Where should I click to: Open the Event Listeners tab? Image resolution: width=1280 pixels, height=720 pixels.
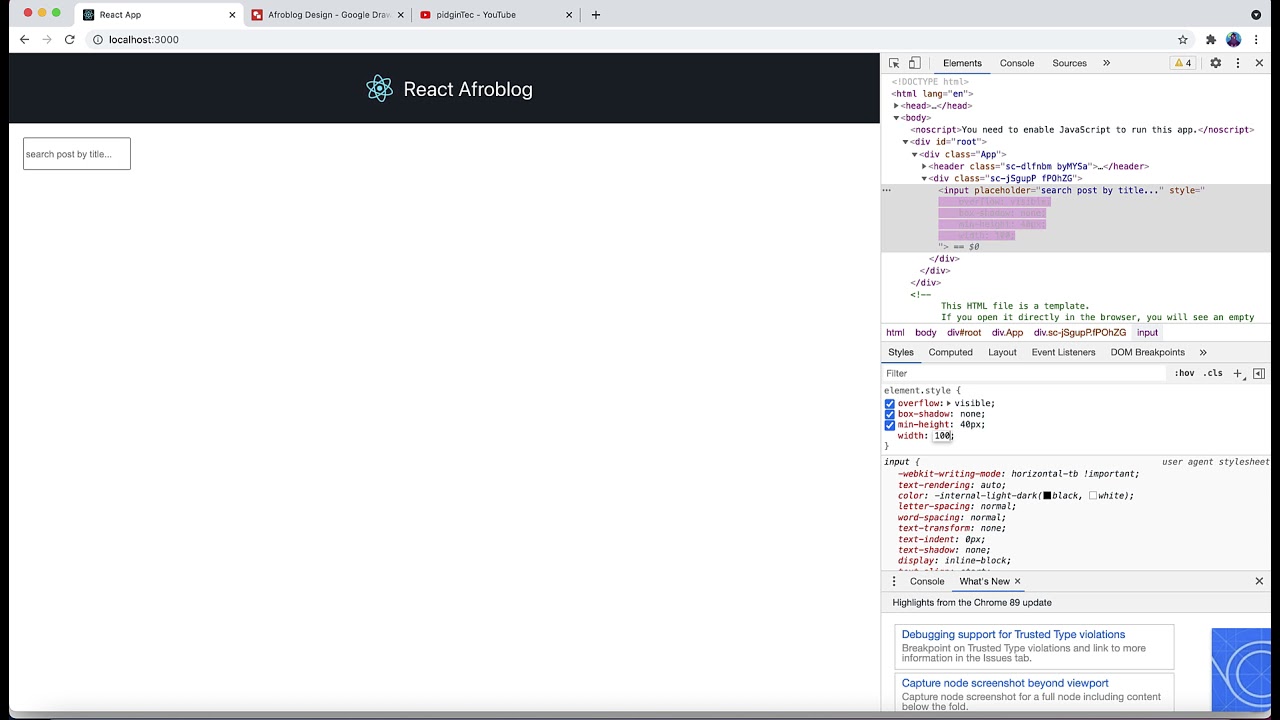pyautogui.click(x=1063, y=352)
